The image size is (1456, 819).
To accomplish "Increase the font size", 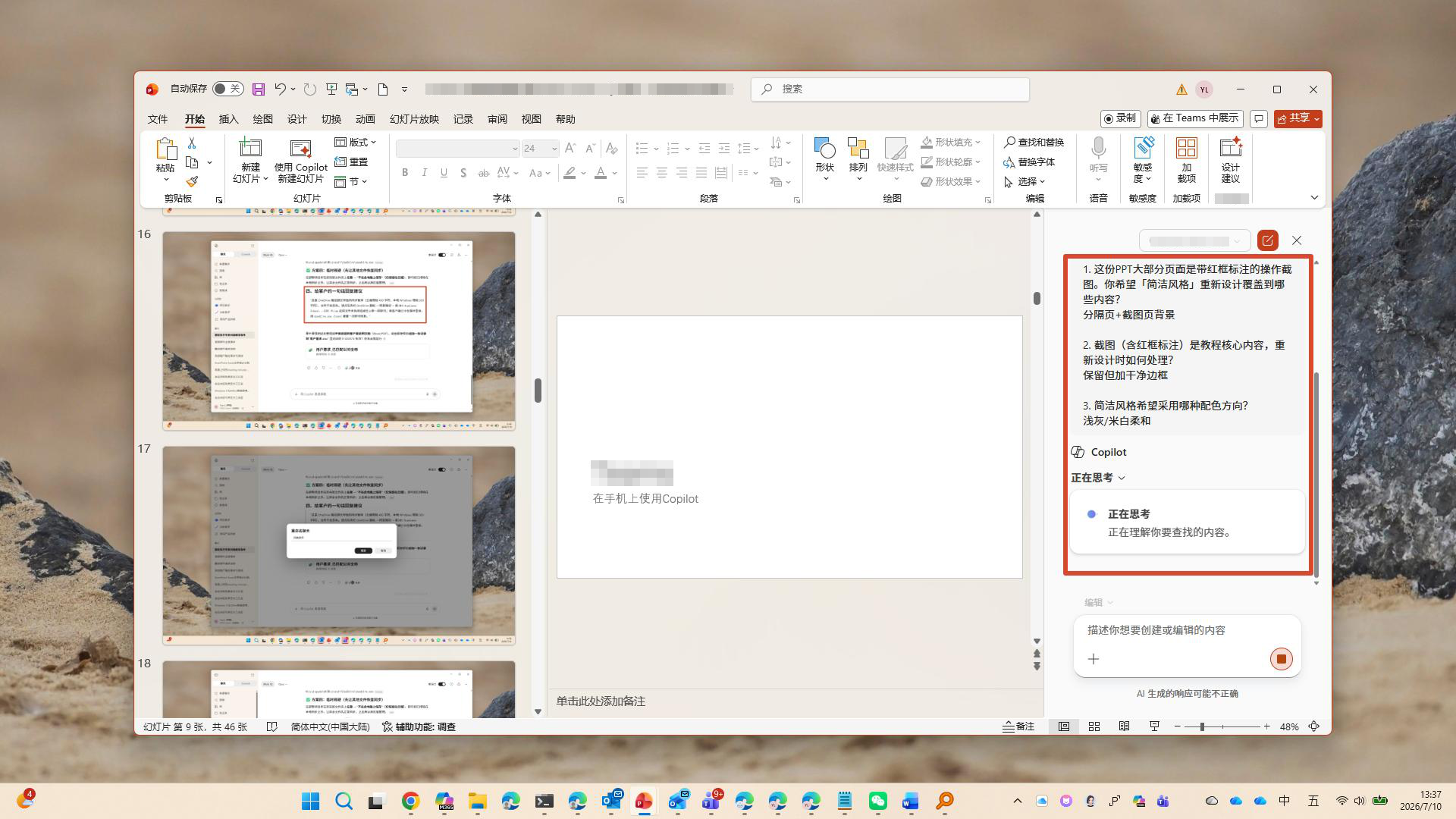I will tap(570, 149).
